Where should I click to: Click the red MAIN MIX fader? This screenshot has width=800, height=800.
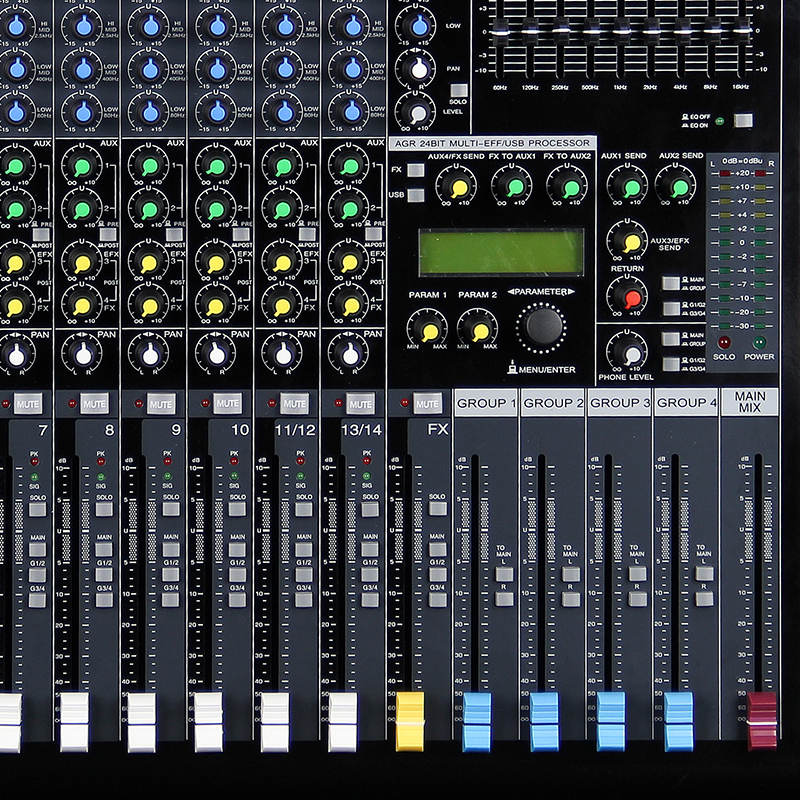click(x=763, y=717)
